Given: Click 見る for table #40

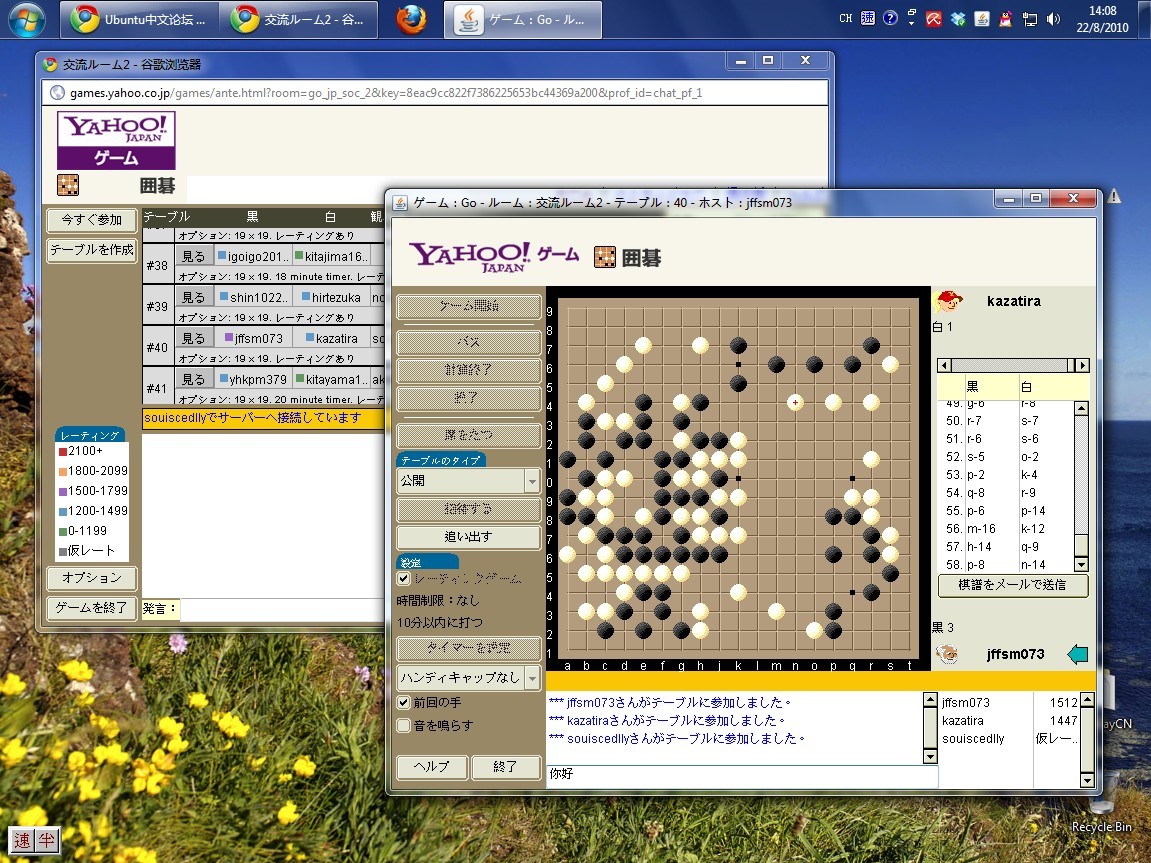Looking at the screenshot, I should [x=194, y=338].
